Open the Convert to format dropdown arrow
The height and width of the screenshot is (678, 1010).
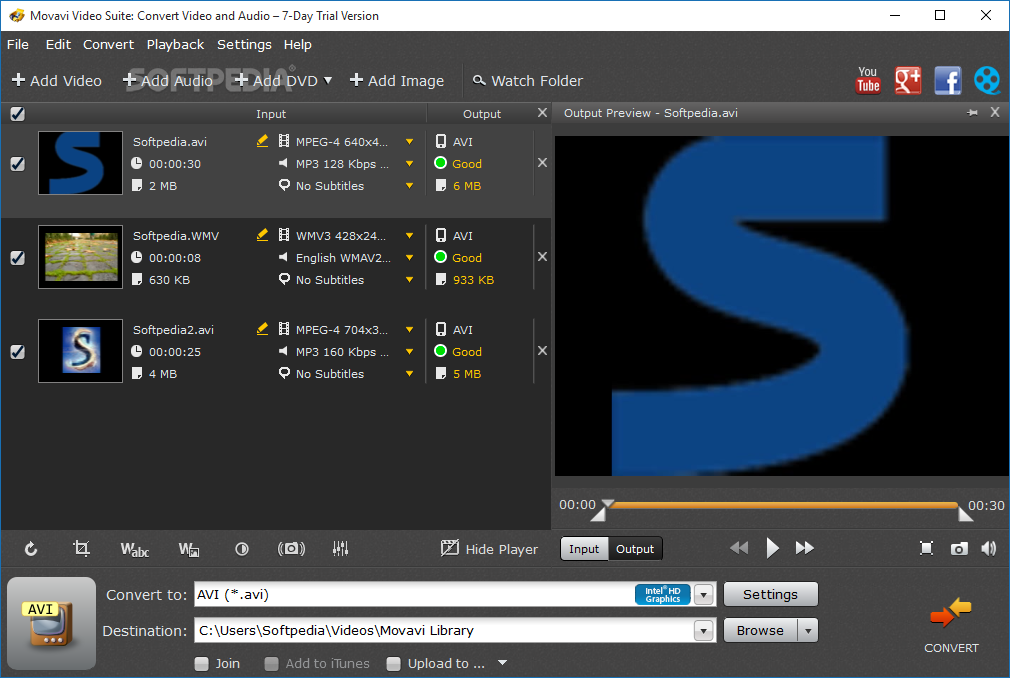click(703, 594)
